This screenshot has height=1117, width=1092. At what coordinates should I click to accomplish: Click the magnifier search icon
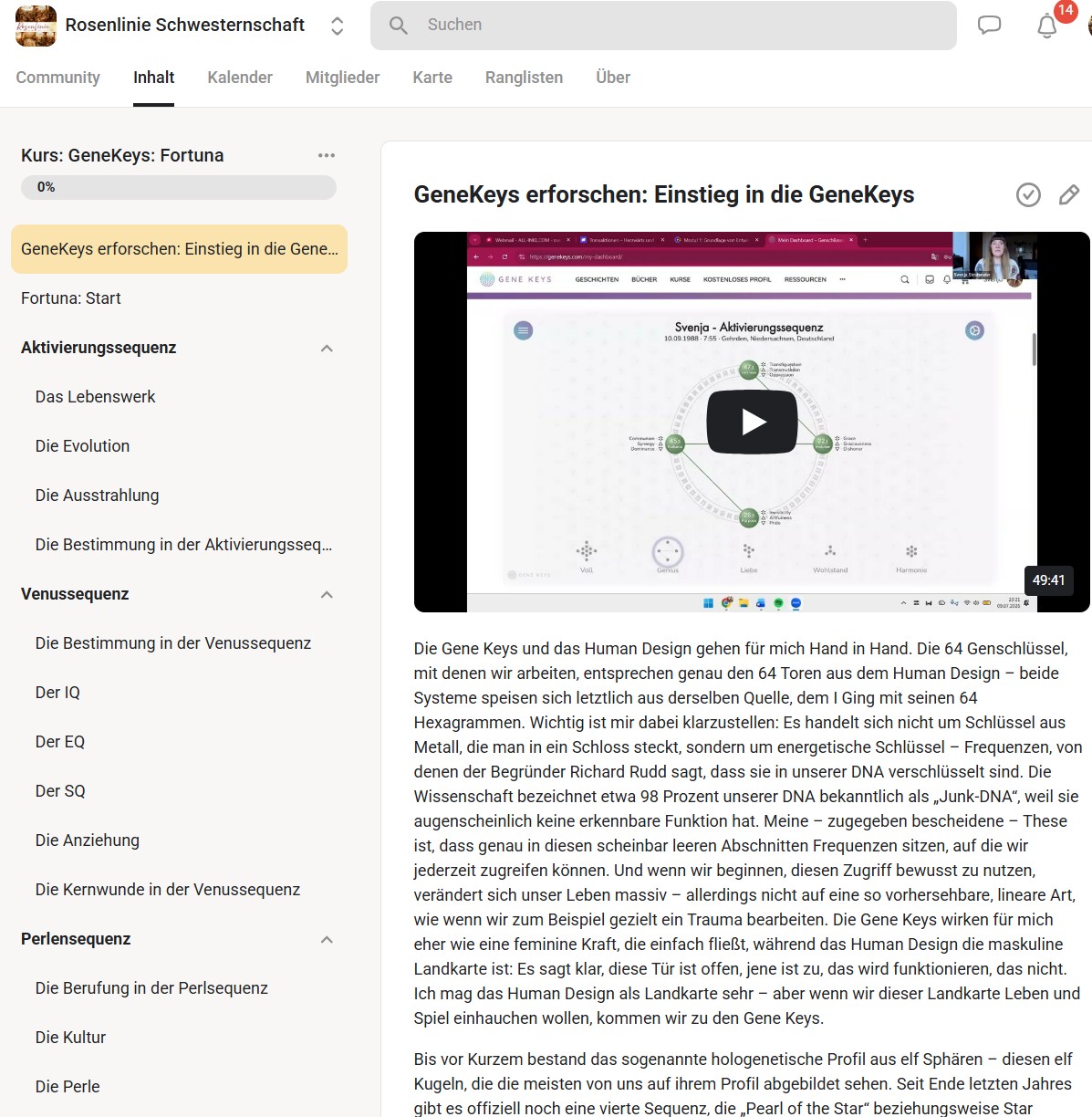point(399,25)
